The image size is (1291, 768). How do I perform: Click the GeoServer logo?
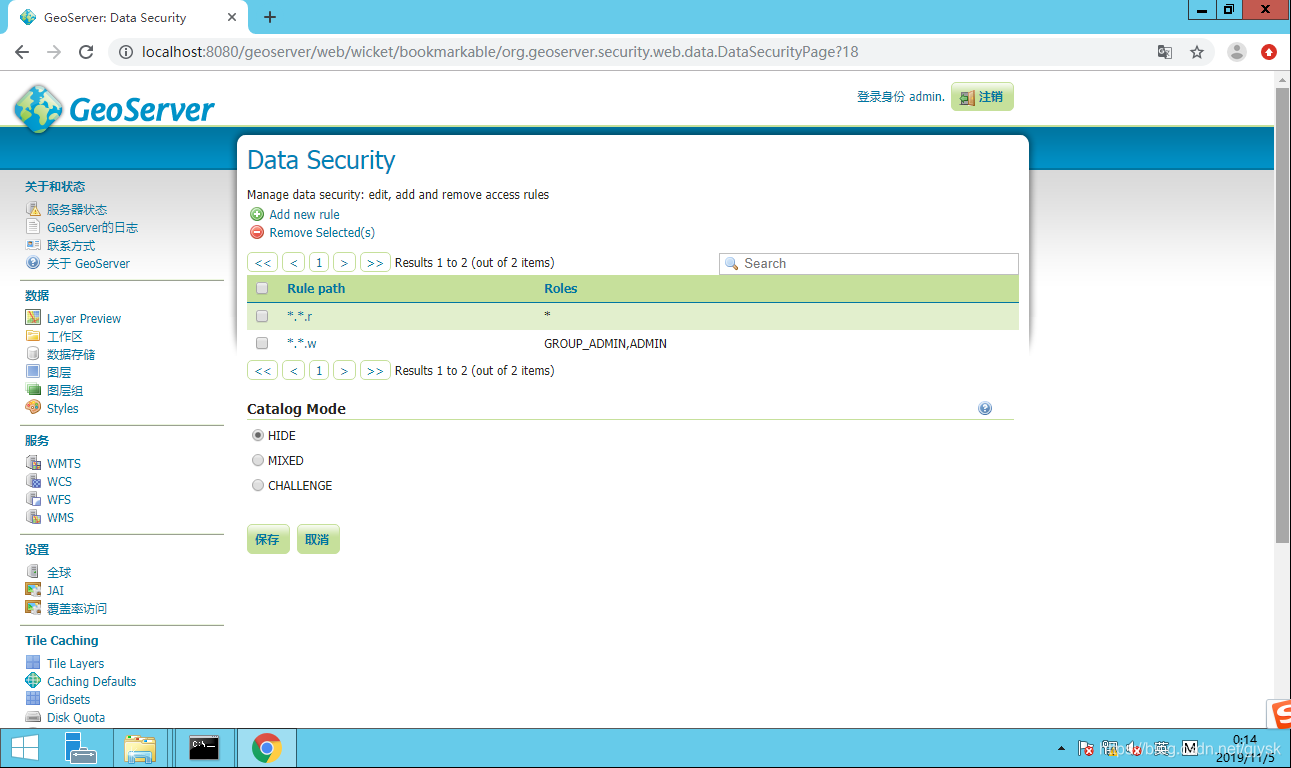pos(114,108)
